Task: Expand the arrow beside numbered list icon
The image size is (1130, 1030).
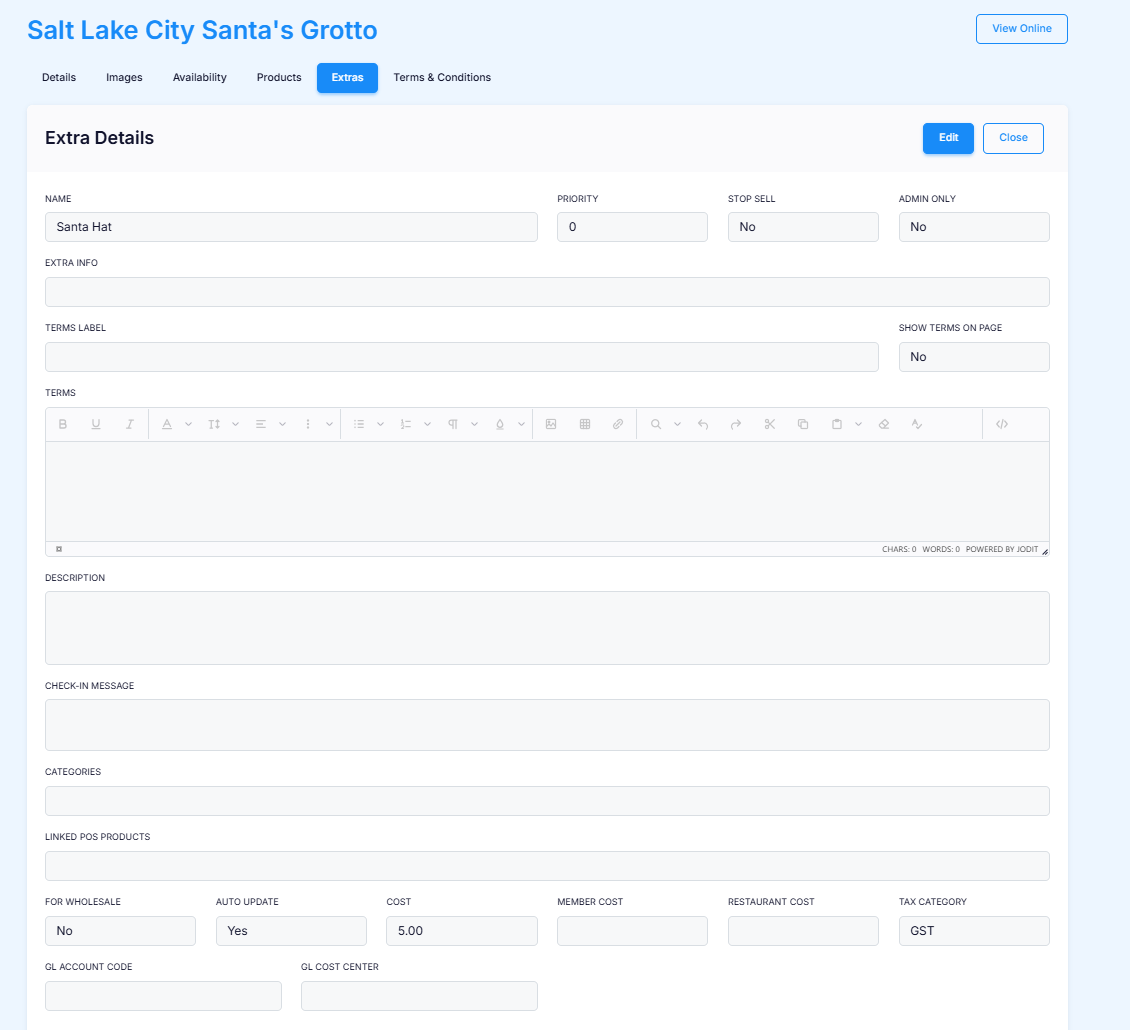Action: coord(427,425)
